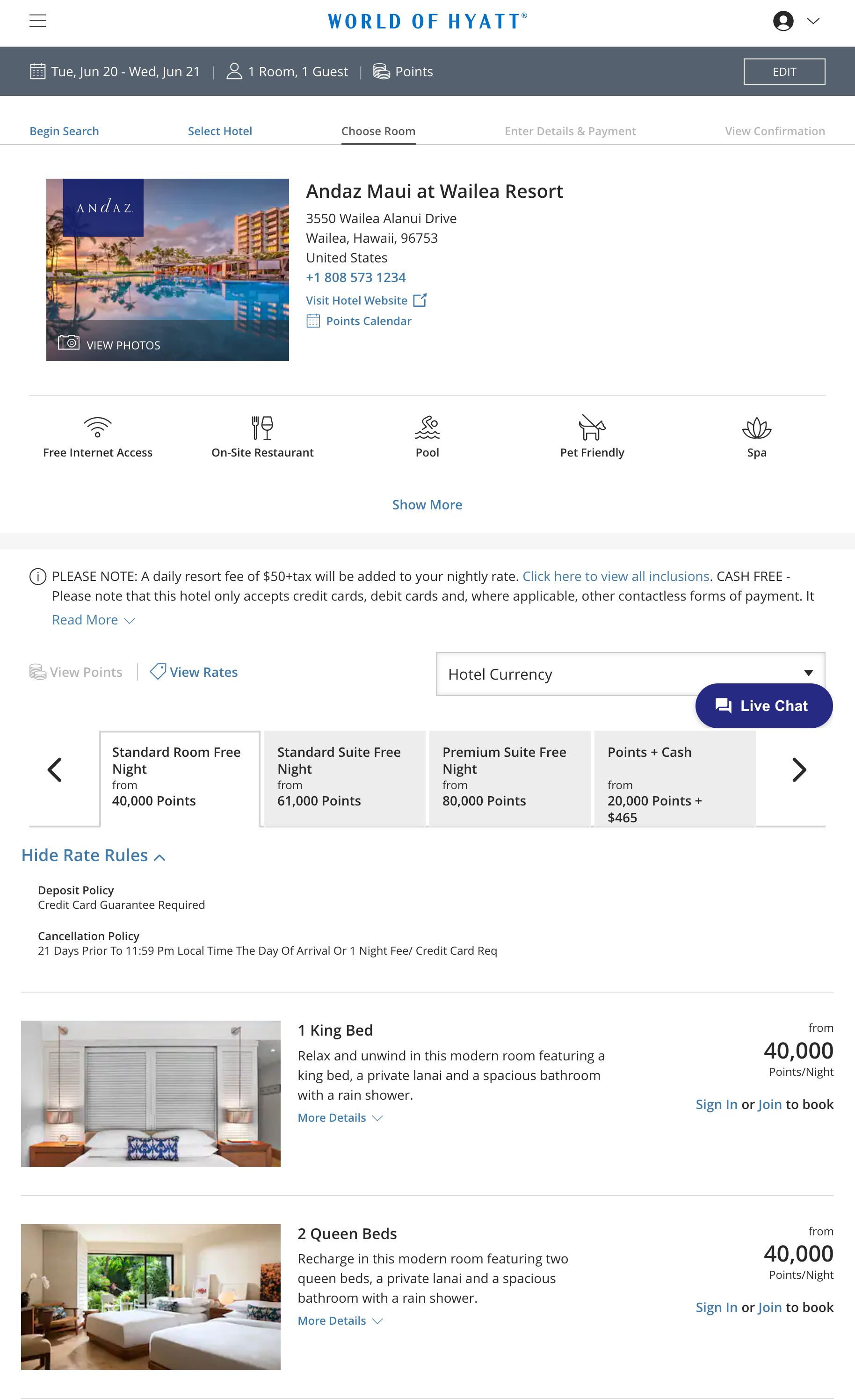Switch to View Rates display

pos(194,672)
